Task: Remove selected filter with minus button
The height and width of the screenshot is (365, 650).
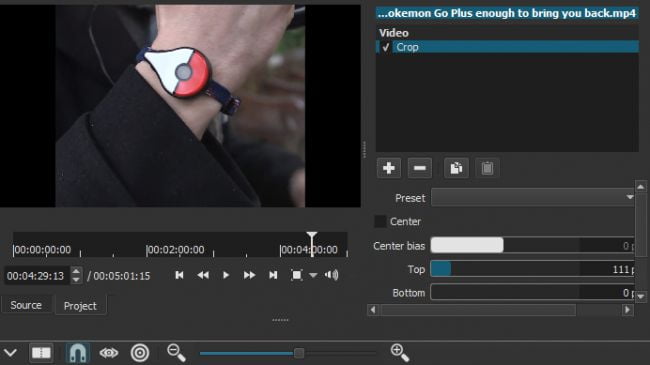Action: (x=420, y=168)
